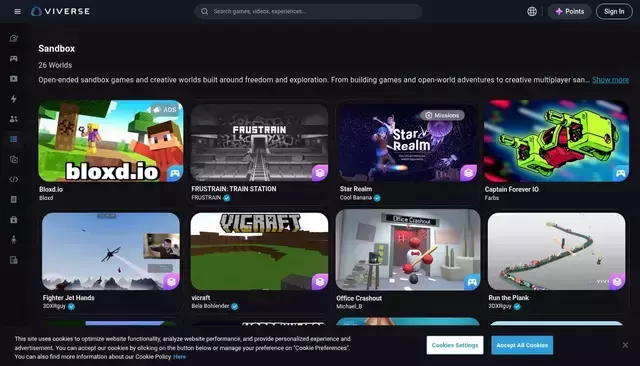The width and height of the screenshot is (640, 366).
Task: Open Cookies Settings
Action: point(455,345)
